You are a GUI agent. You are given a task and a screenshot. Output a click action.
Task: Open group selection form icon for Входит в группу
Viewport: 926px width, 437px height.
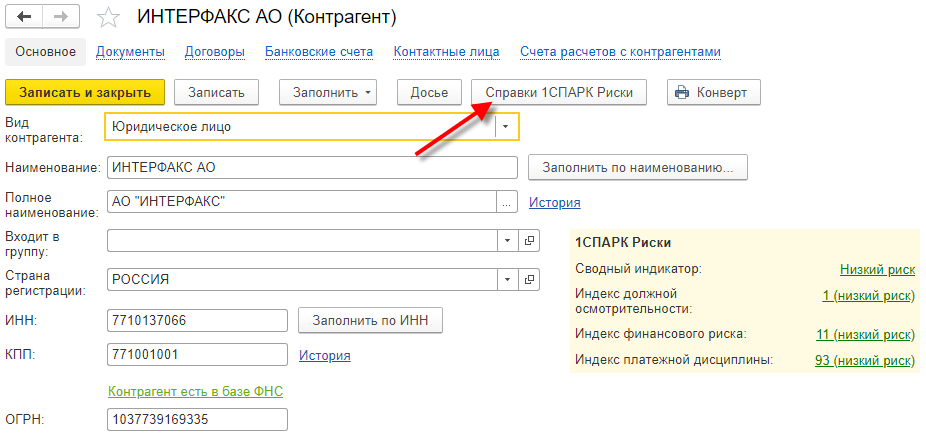tap(529, 240)
